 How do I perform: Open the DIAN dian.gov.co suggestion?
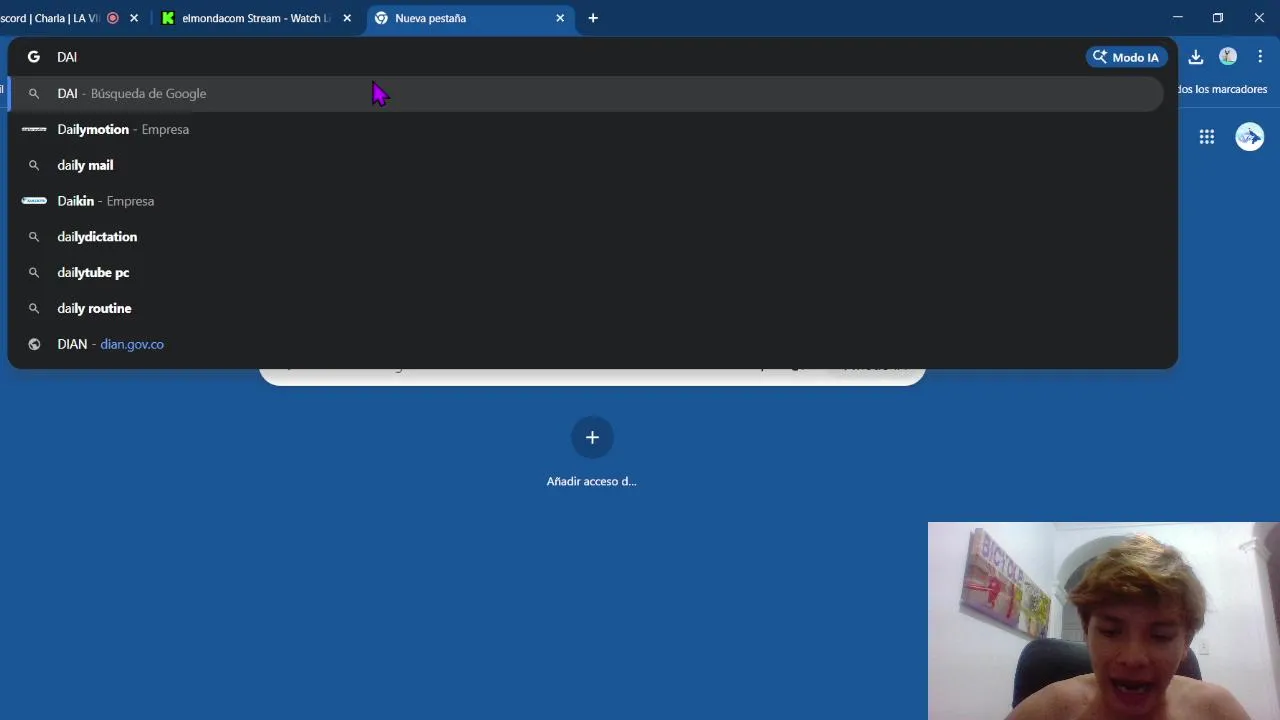[x=586, y=344]
